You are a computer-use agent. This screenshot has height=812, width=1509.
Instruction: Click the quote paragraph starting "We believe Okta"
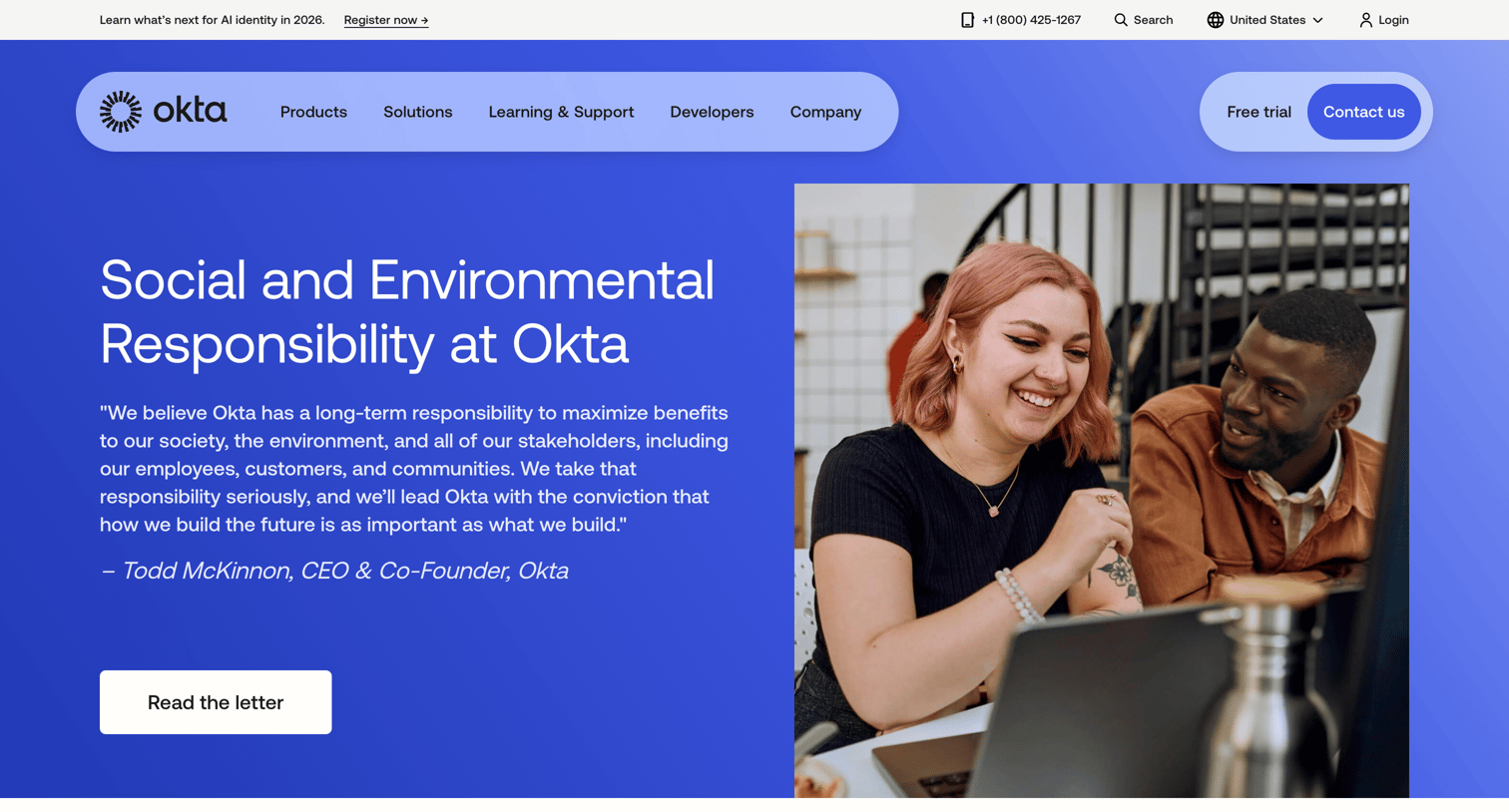pos(414,469)
